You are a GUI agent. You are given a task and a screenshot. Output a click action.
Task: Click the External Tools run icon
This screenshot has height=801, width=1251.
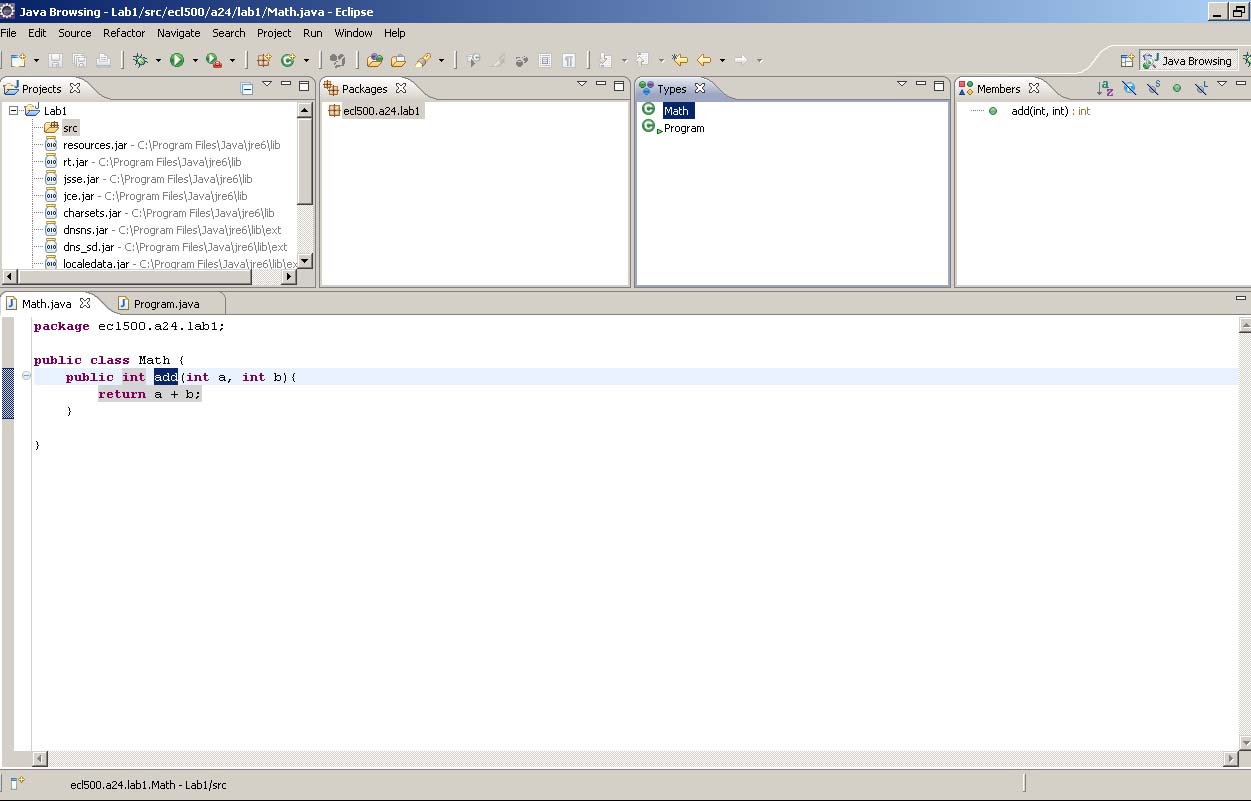click(213, 60)
